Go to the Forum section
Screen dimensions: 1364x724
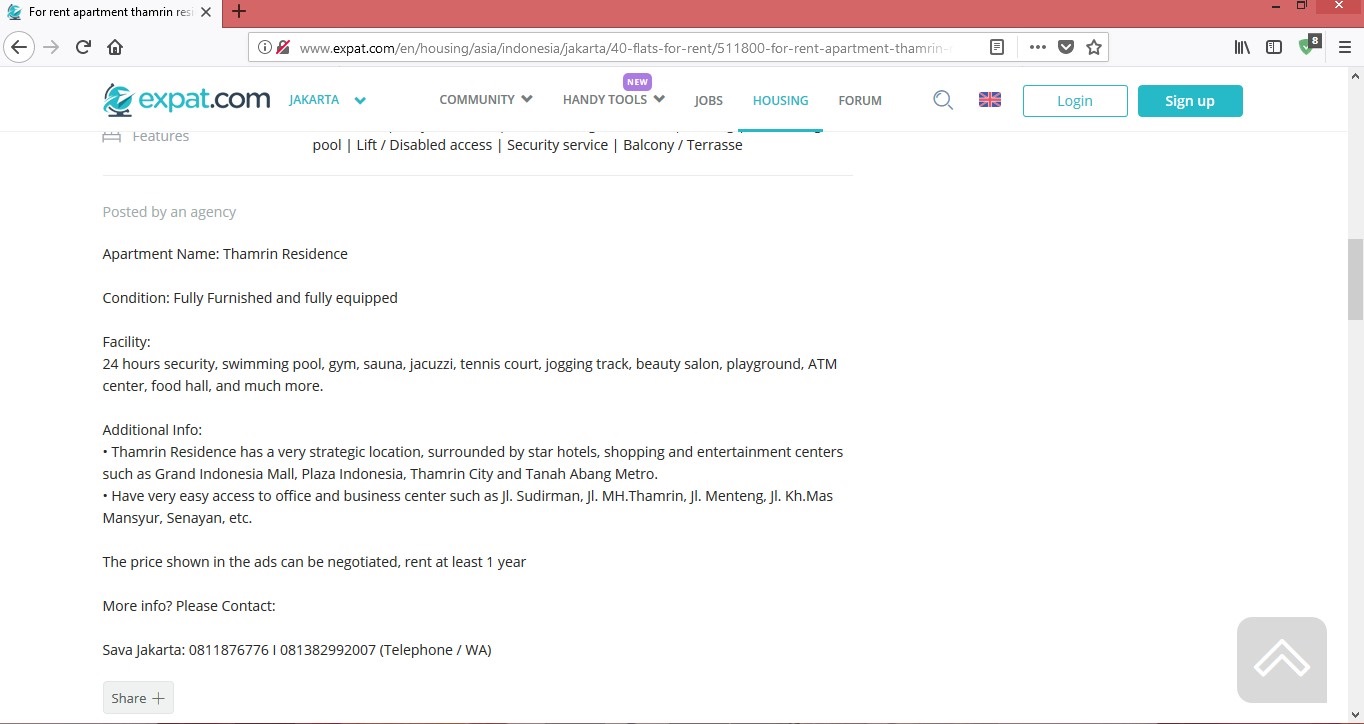(860, 101)
